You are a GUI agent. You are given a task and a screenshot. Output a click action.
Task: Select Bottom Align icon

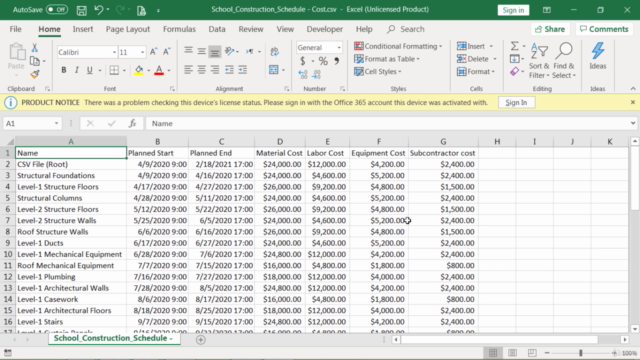pos(215,51)
